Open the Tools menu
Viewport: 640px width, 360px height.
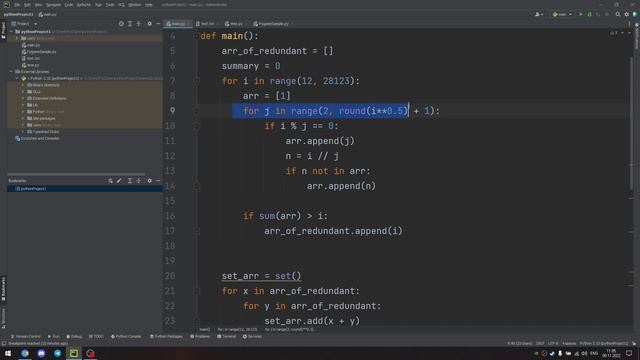(110, 5)
